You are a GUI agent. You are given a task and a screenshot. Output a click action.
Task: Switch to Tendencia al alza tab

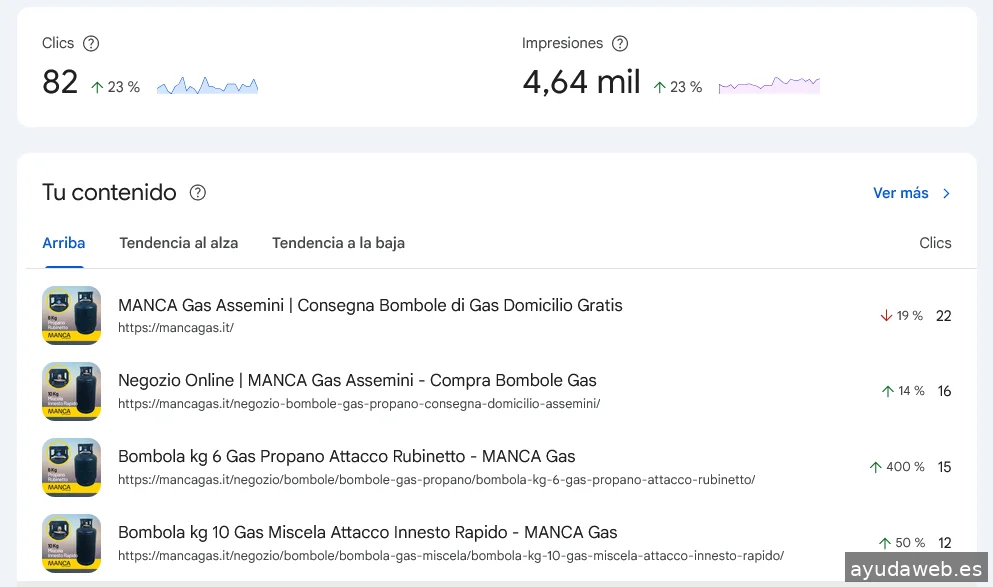coord(179,243)
